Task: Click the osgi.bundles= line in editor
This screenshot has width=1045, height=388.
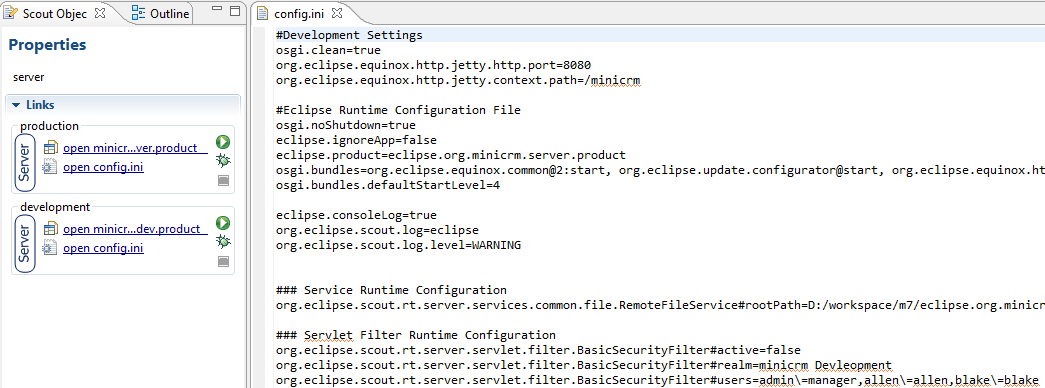Action: (x=660, y=170)
